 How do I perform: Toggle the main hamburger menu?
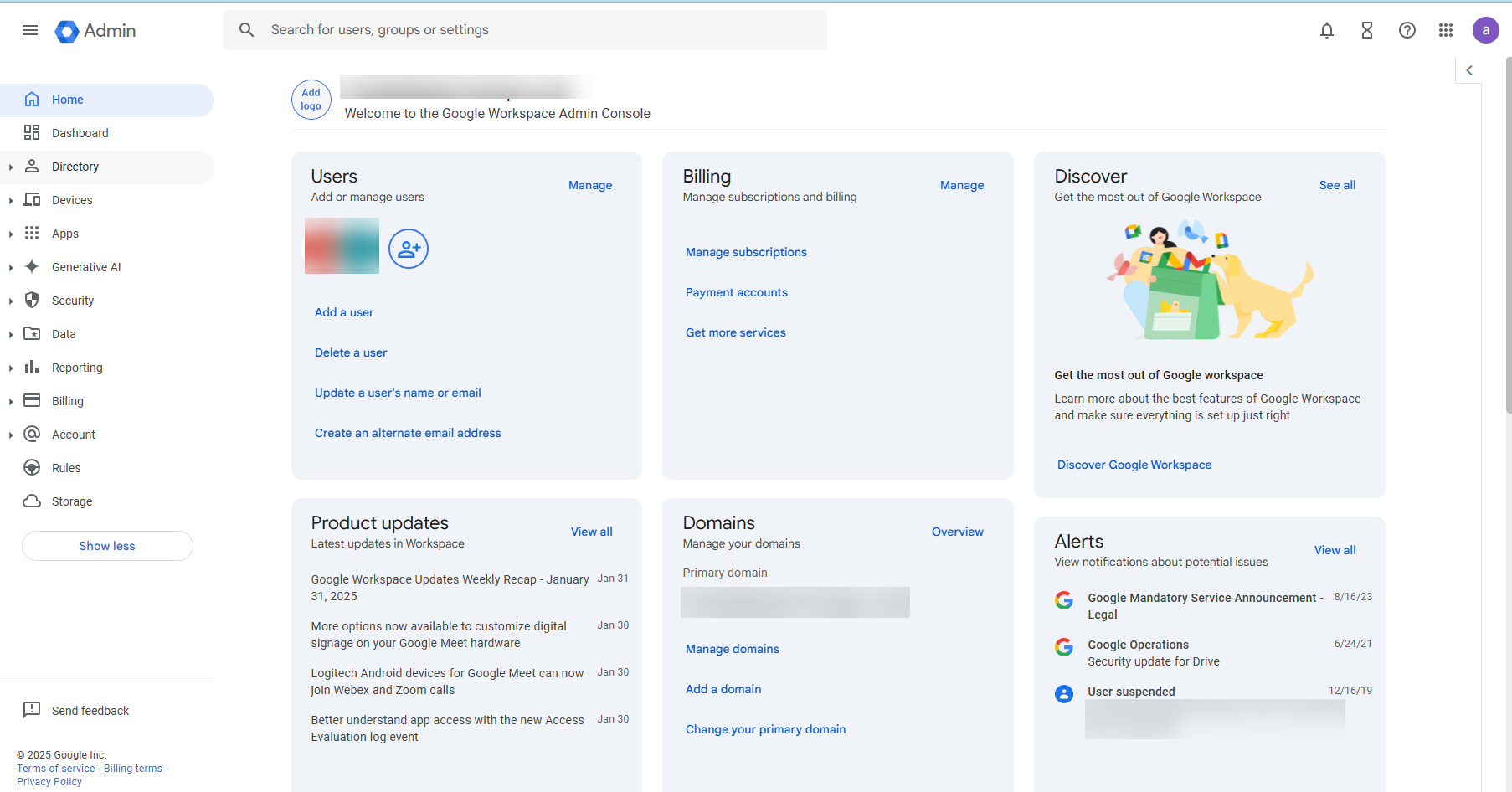click(x=30, y=30)
